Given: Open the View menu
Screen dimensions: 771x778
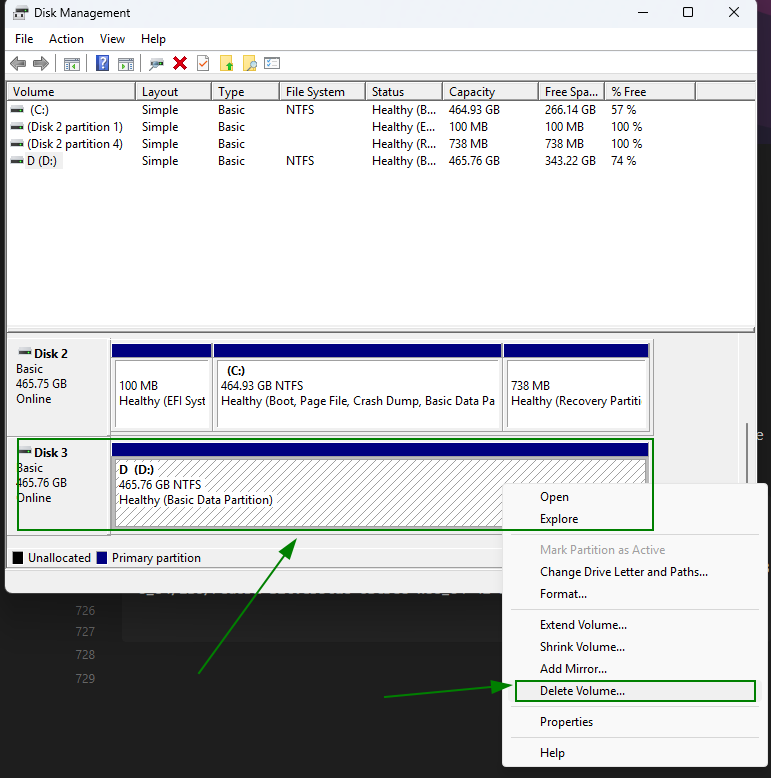Looking at the screenshot, I should (x=113, y=39).
